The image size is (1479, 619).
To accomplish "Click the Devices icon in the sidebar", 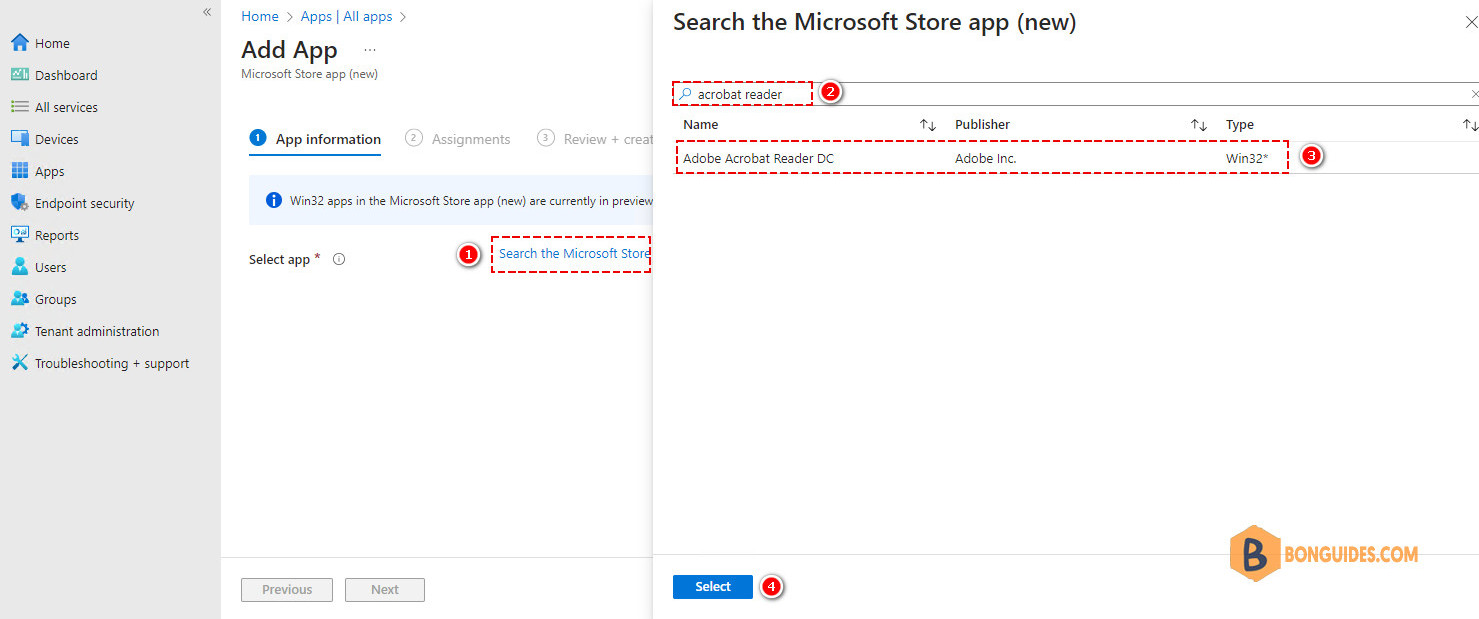I will coord(19,139).
